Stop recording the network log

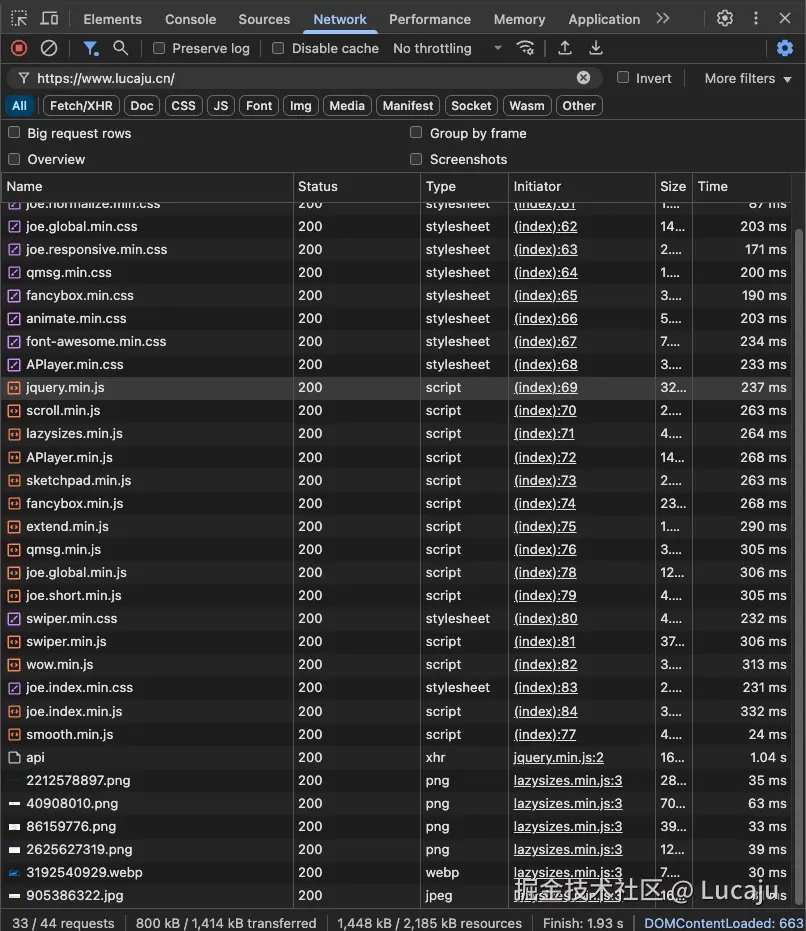click(x=17, y=48)
